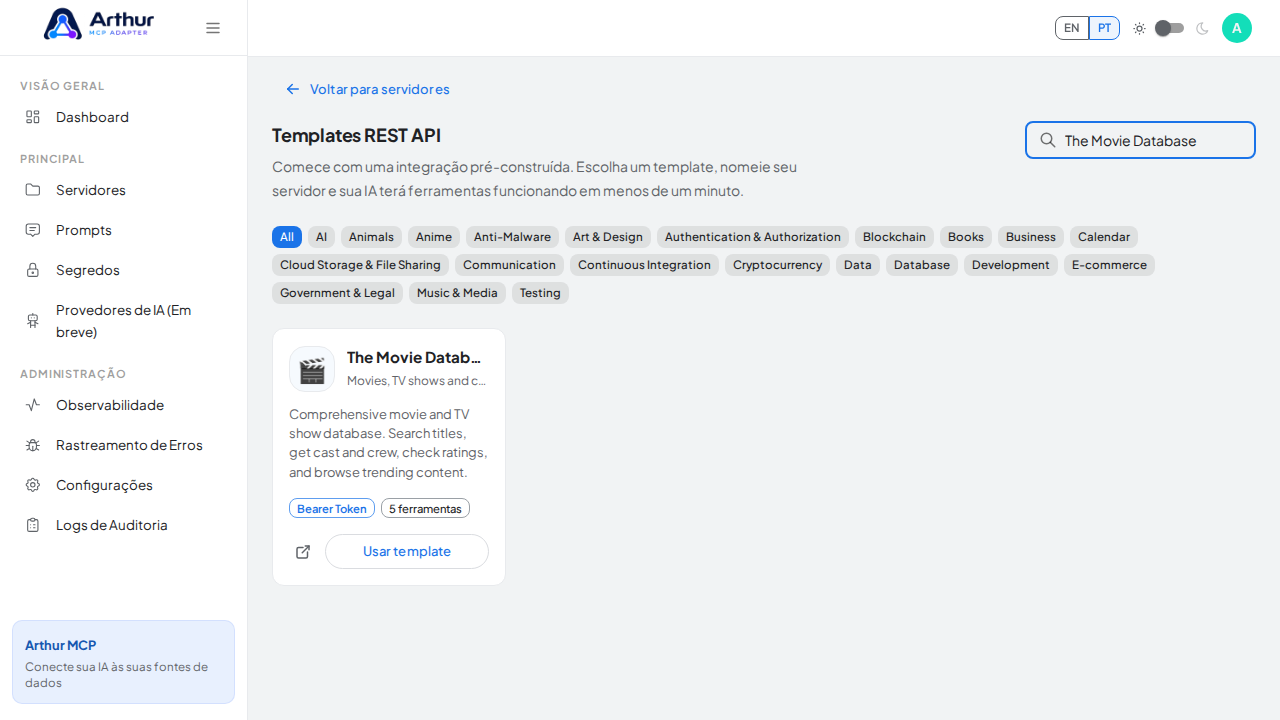Screen dimensions: 1280x720
Task: Click the Arthur MCP Adapter logo
Action: [x=99, y=24]
